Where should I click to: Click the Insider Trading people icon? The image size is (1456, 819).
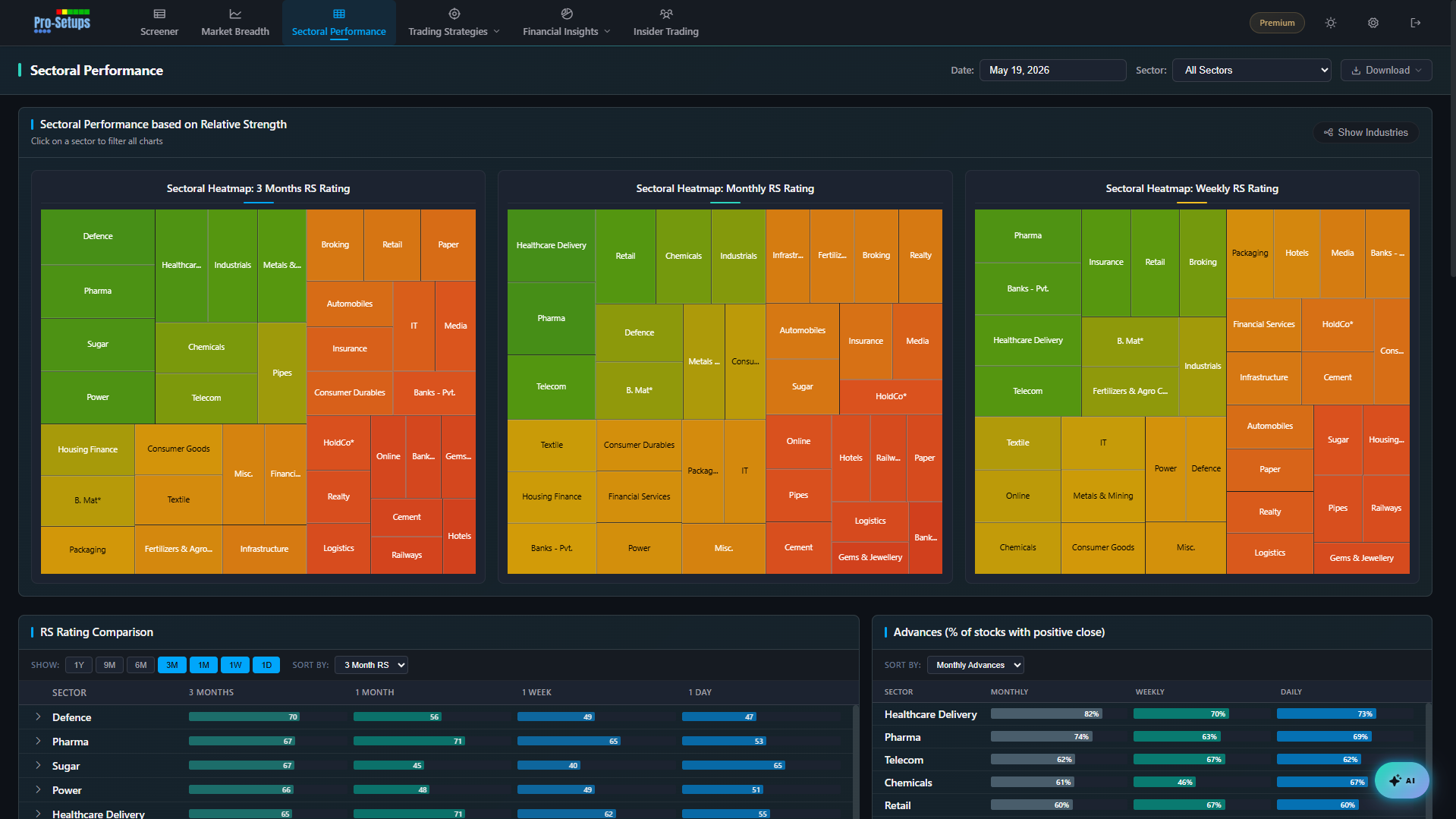point(666,14)
